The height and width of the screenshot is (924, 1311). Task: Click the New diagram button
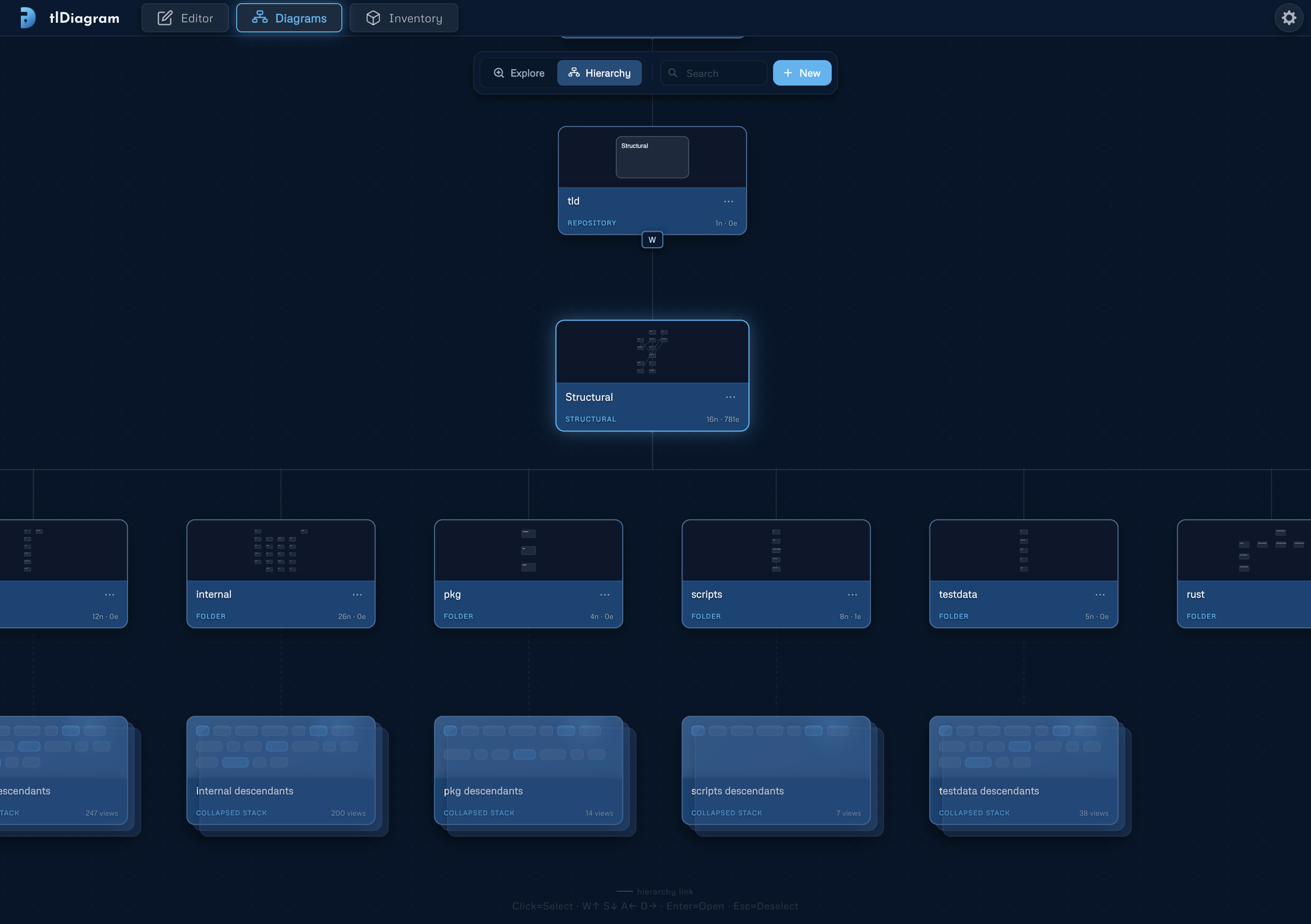point(802,73)
